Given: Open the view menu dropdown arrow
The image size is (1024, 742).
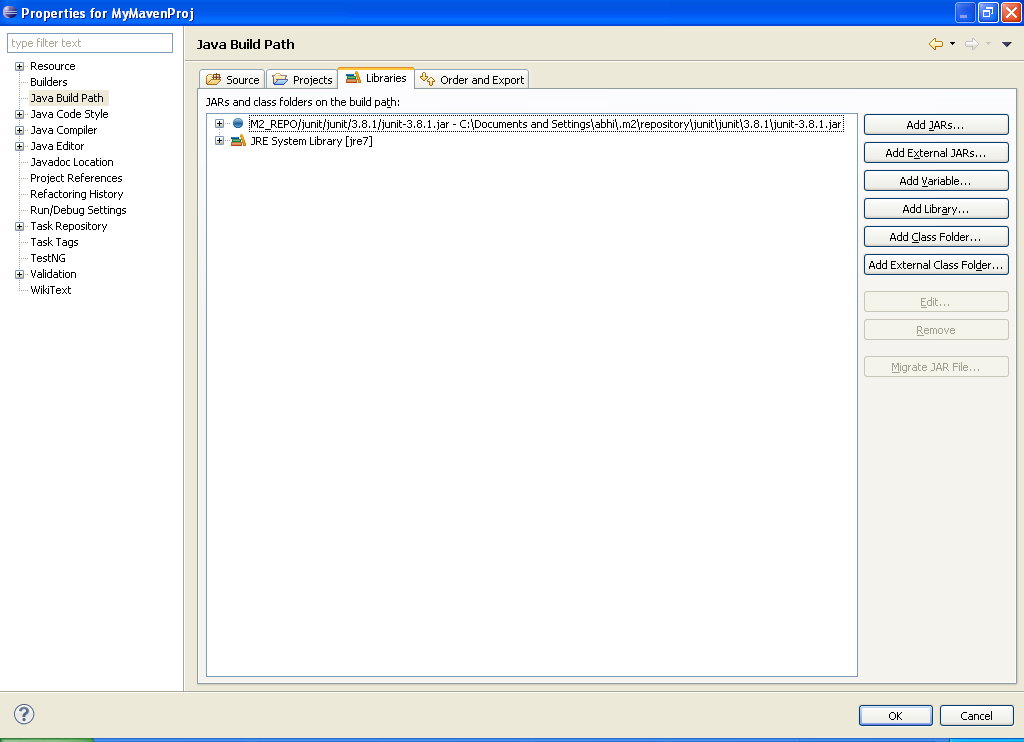Looking at the screenshot, I should 1008,44.
